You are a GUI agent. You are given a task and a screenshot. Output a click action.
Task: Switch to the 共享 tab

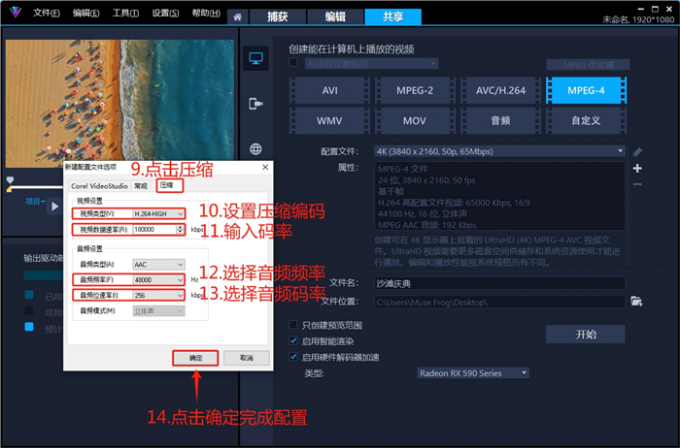(393, 17)
